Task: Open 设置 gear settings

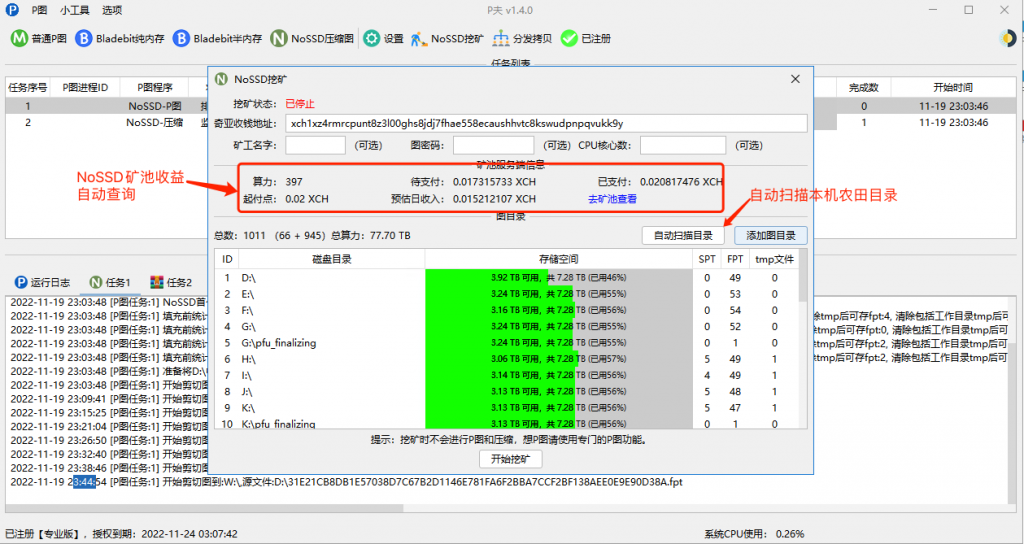Action: [x=371, y=39]
